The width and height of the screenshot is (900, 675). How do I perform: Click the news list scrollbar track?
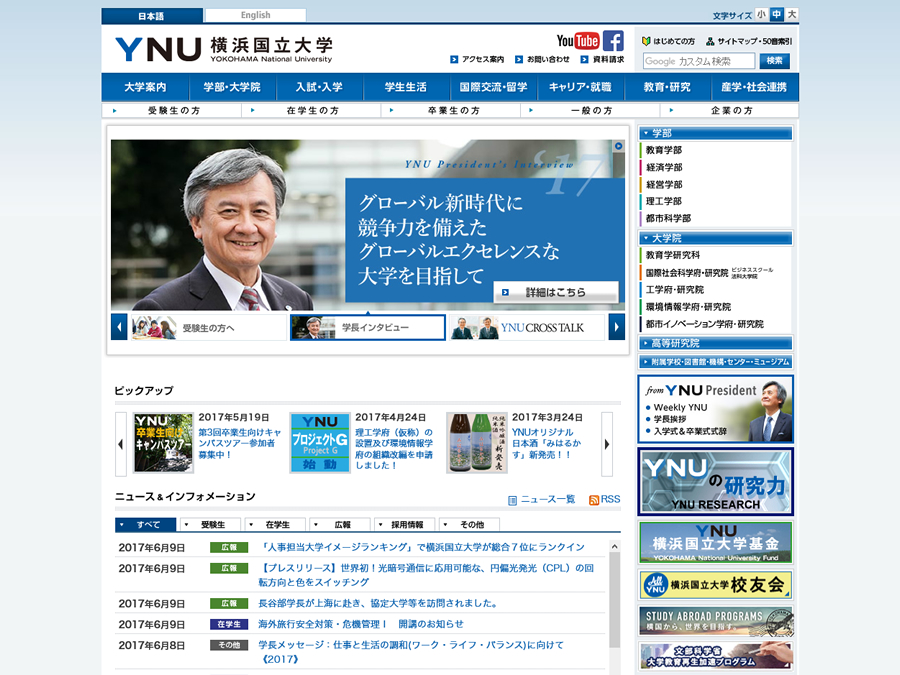615,608
